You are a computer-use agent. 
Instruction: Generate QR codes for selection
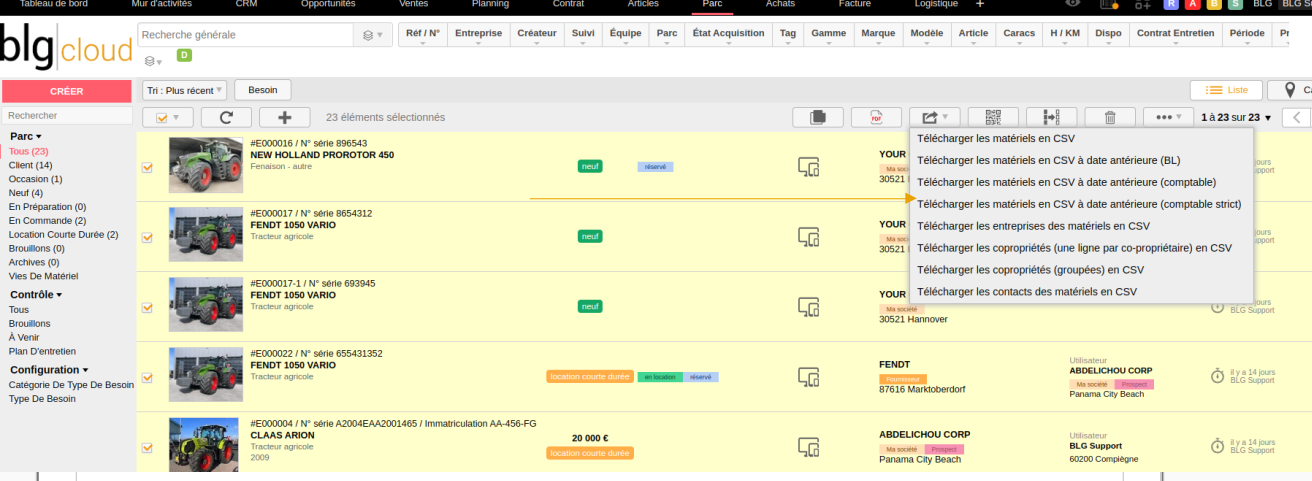993,117
